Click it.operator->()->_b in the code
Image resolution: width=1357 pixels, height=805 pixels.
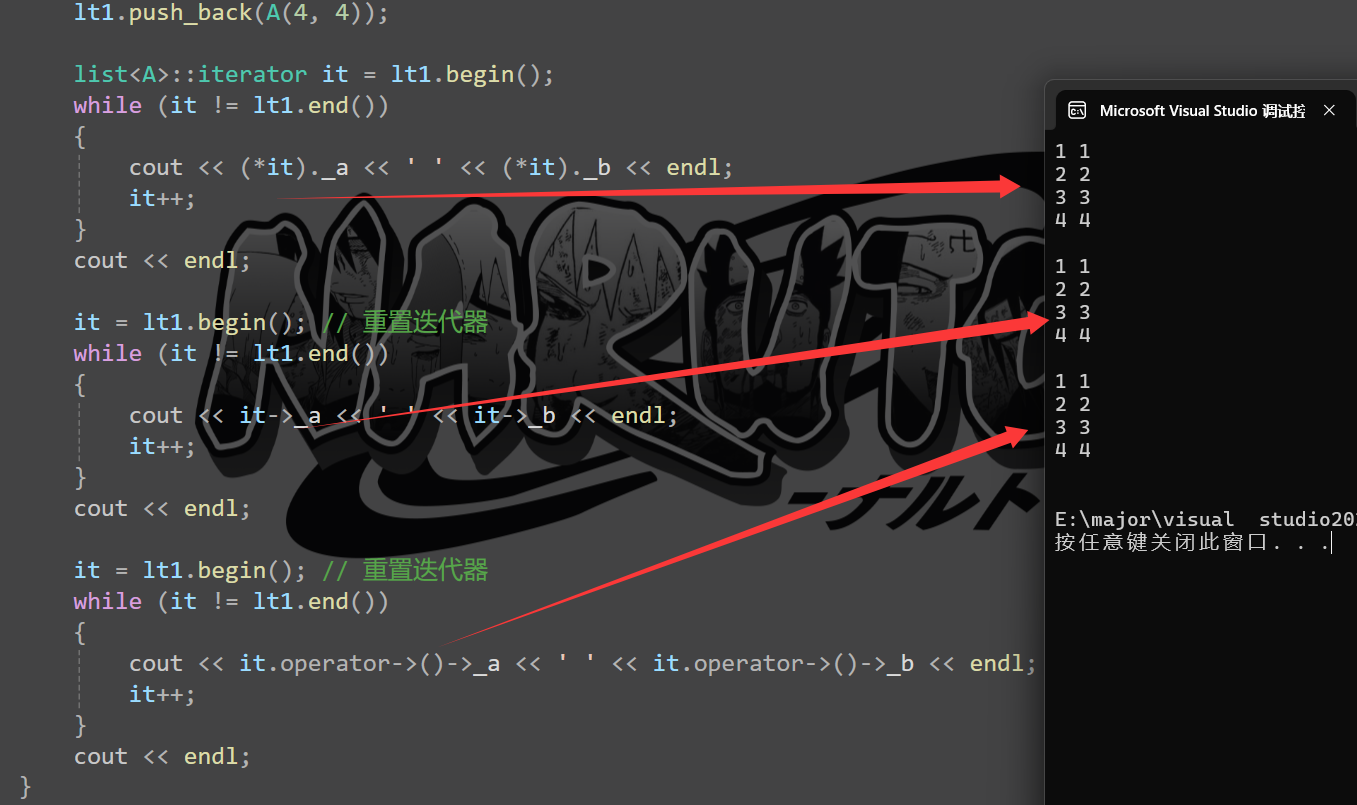click(783, 664)
